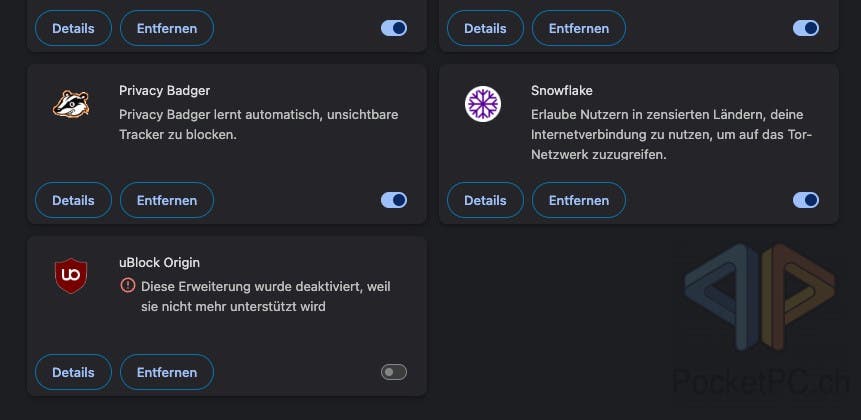This screenshot has height=420, width=861.
Task: Click Entfernen on the Snowflake card
Action: click(579, 200)
